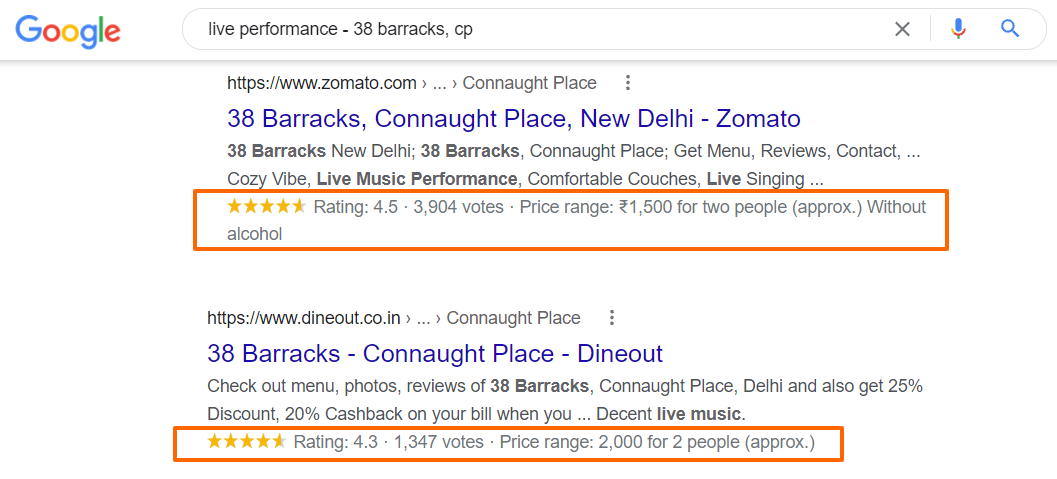This screenshot has height=479, width=1057.
Task: Open three-dot menu for Zomato result
Action: pyautogui.click(x=628, y=83)
